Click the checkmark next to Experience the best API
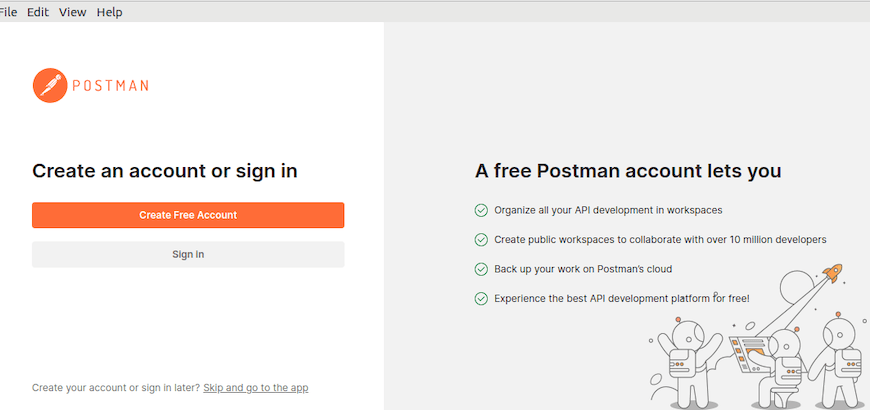Viewport: 870px width, 410px height. coord(481,299)
